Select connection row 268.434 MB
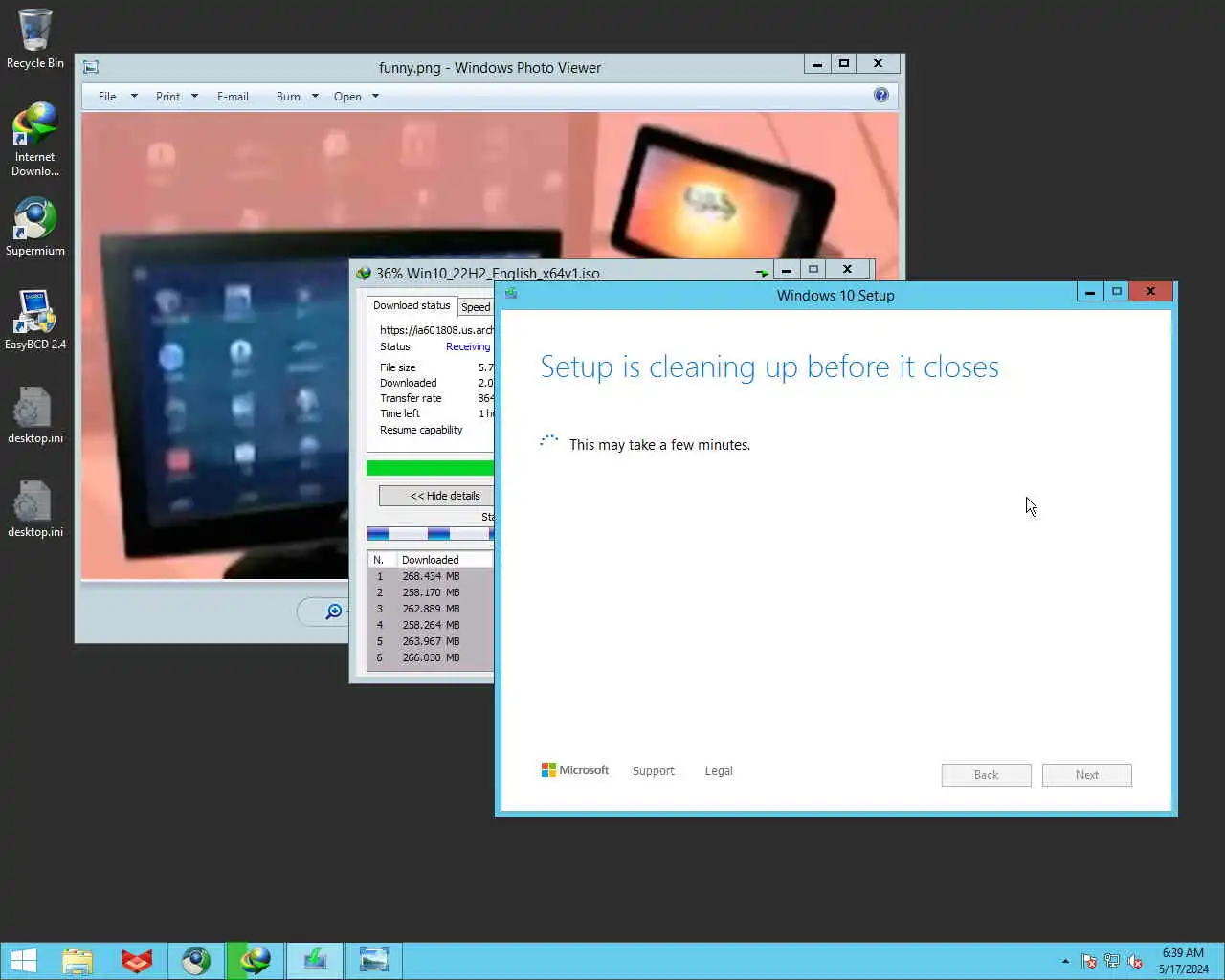 point(431,576)
